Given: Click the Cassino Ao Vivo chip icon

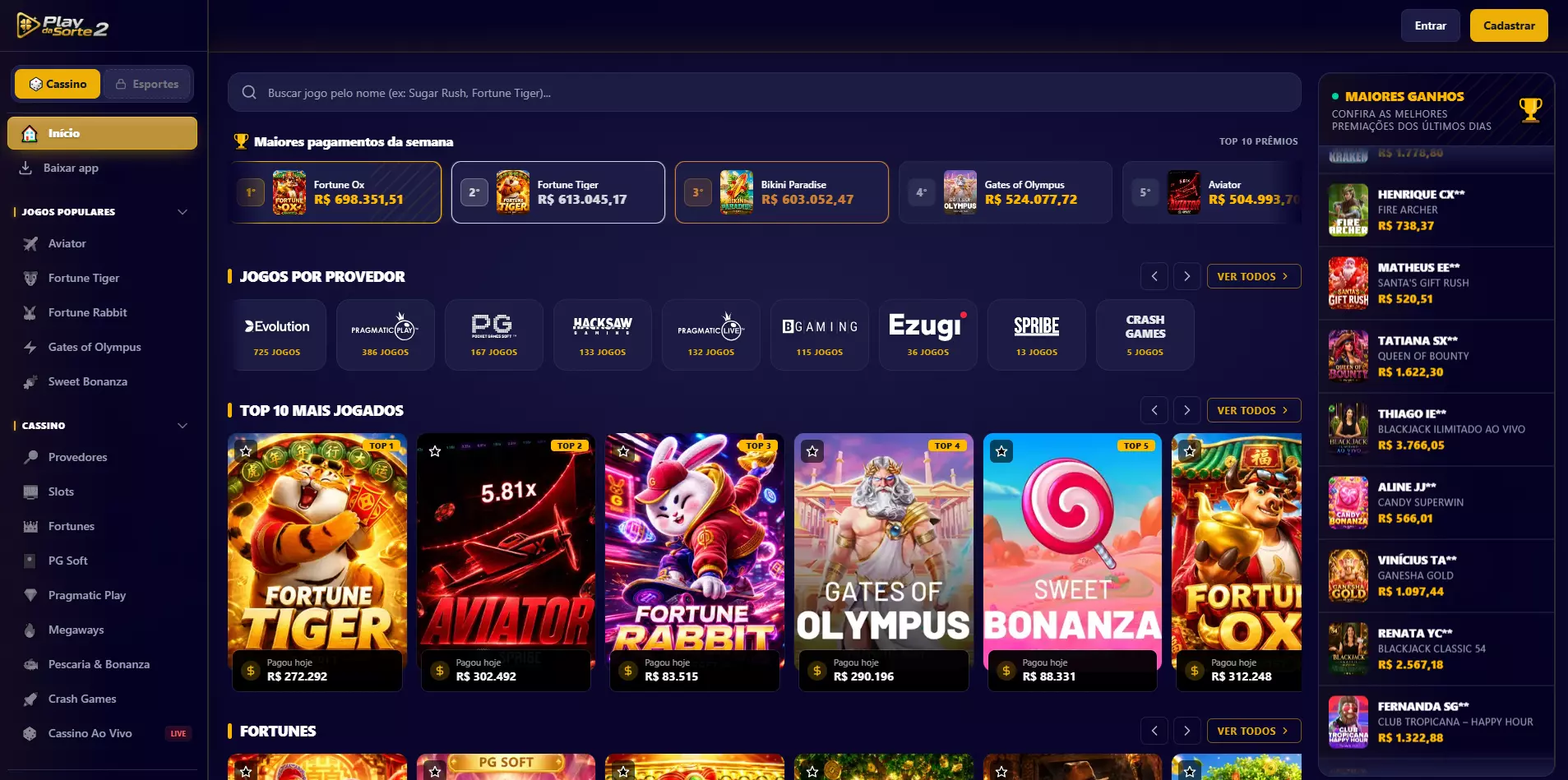Looking at the screenshot, I should (x=30, y=733).
